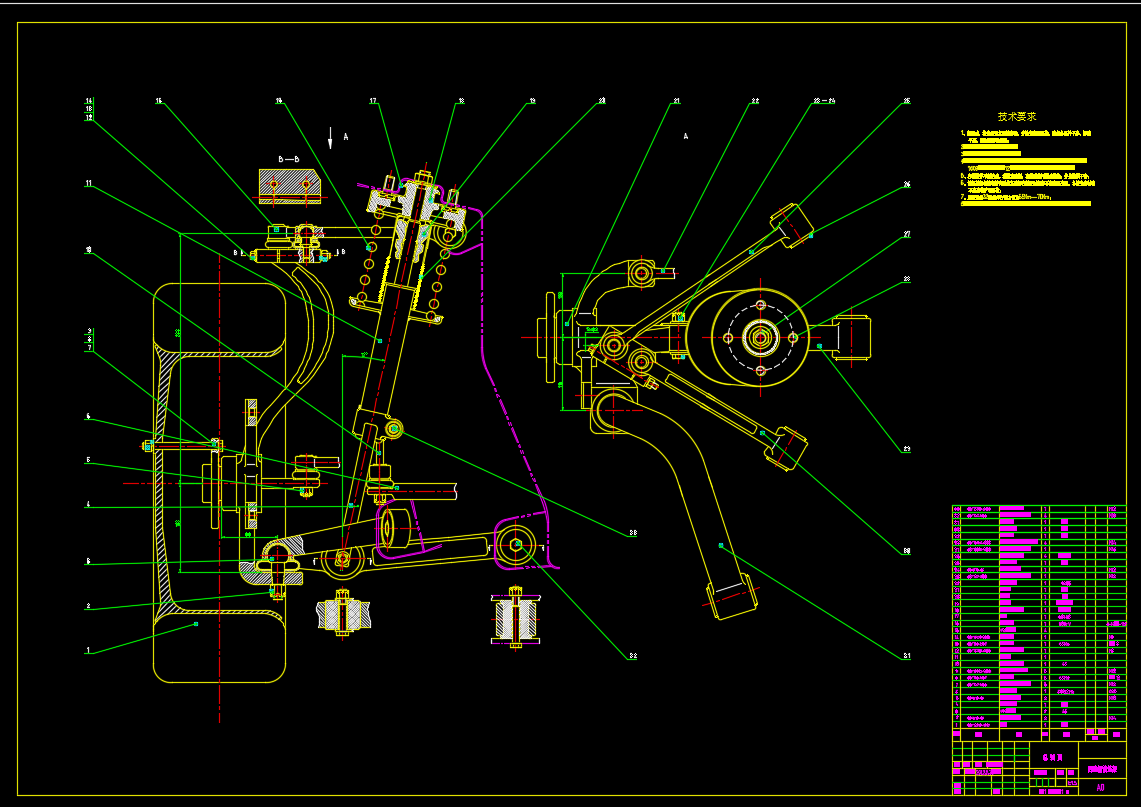Click the hatched B—B section detail block
This screenshot has width=1141, height=807.
288,185
